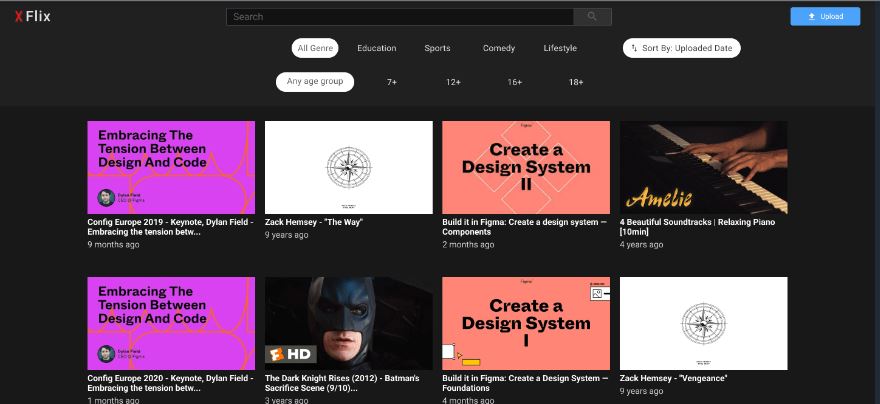Click the Upload button
The width and height of the screenshot is (880, 404).
point(825,16)
